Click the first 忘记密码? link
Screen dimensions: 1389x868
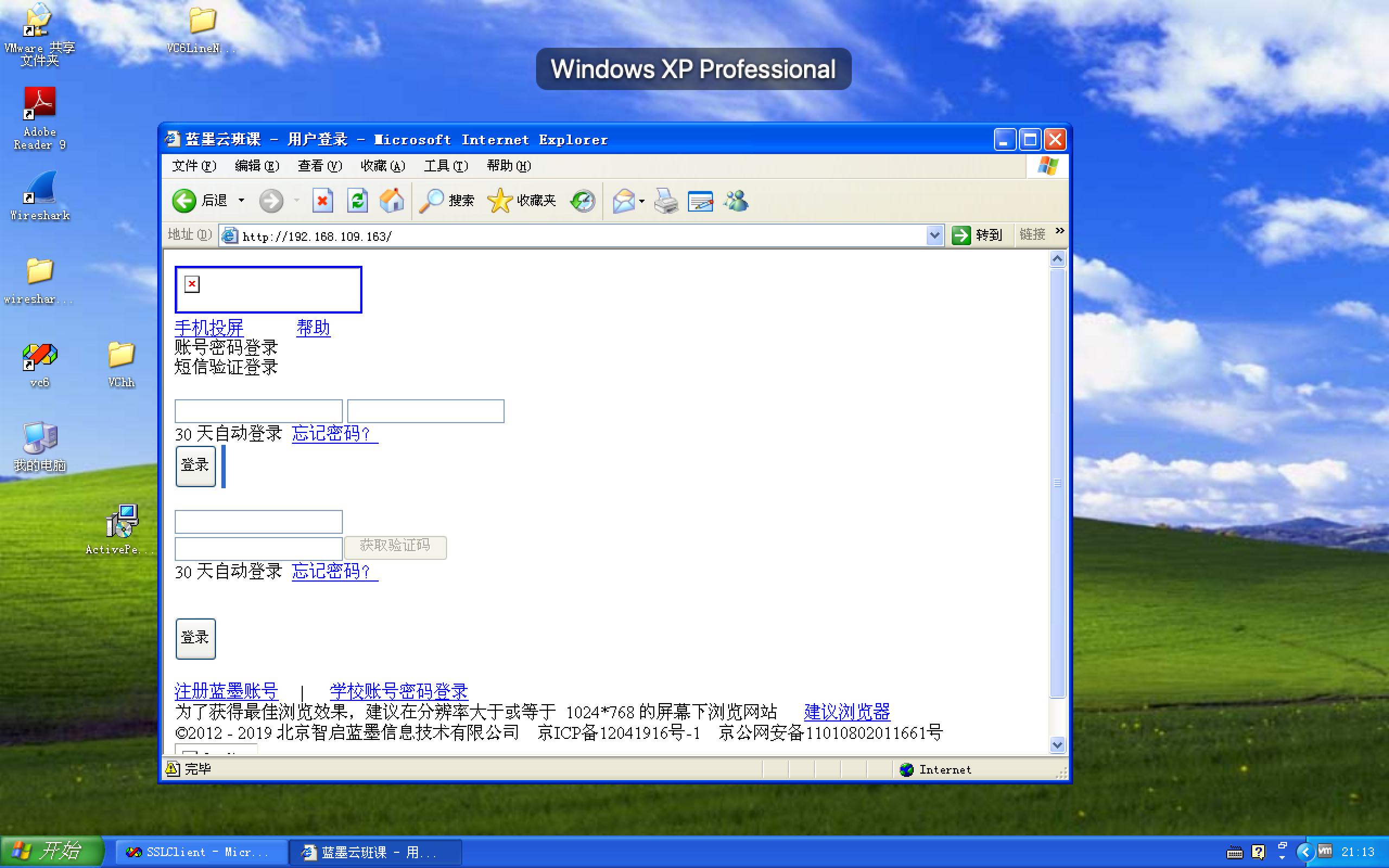pos(335,433)
